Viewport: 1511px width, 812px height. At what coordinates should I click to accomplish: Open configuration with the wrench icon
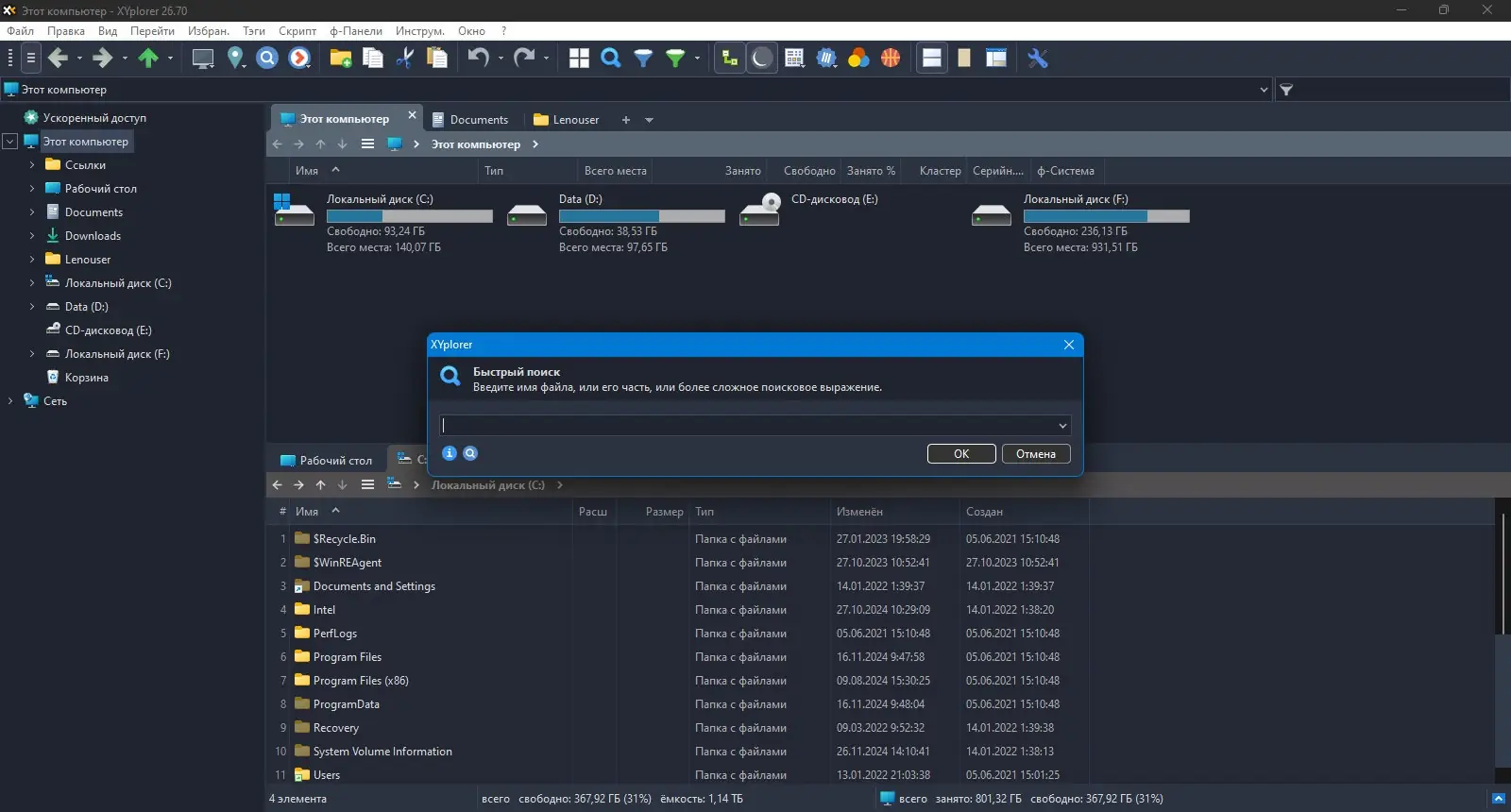(1038, 59)
